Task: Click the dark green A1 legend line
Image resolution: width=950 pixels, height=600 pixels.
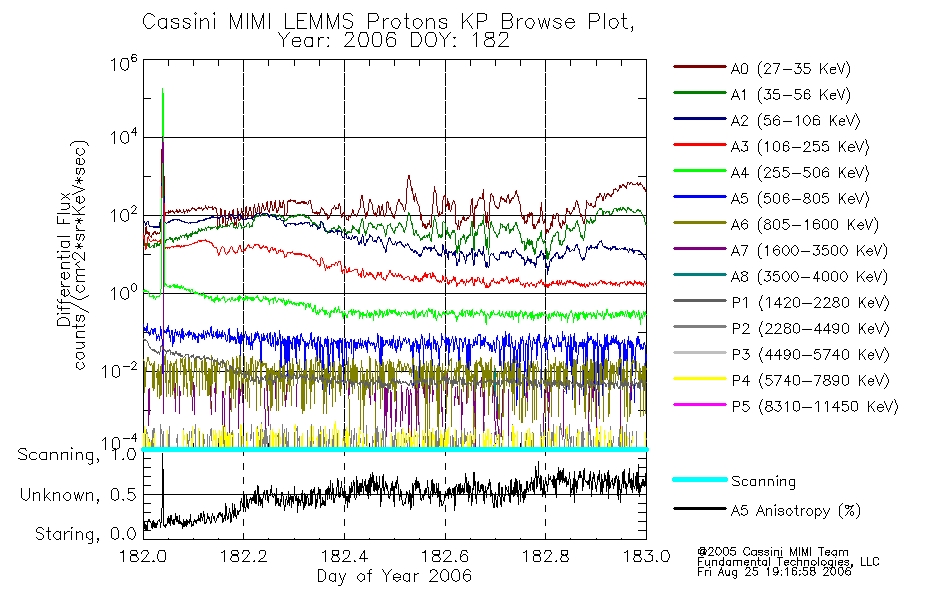Action: tap(699, 93)
